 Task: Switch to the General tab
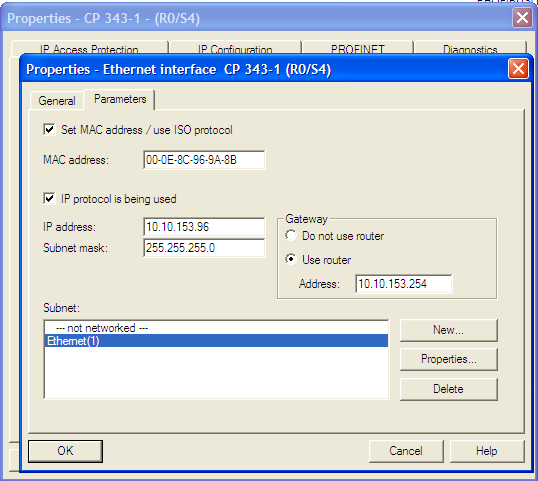(57, 101)
